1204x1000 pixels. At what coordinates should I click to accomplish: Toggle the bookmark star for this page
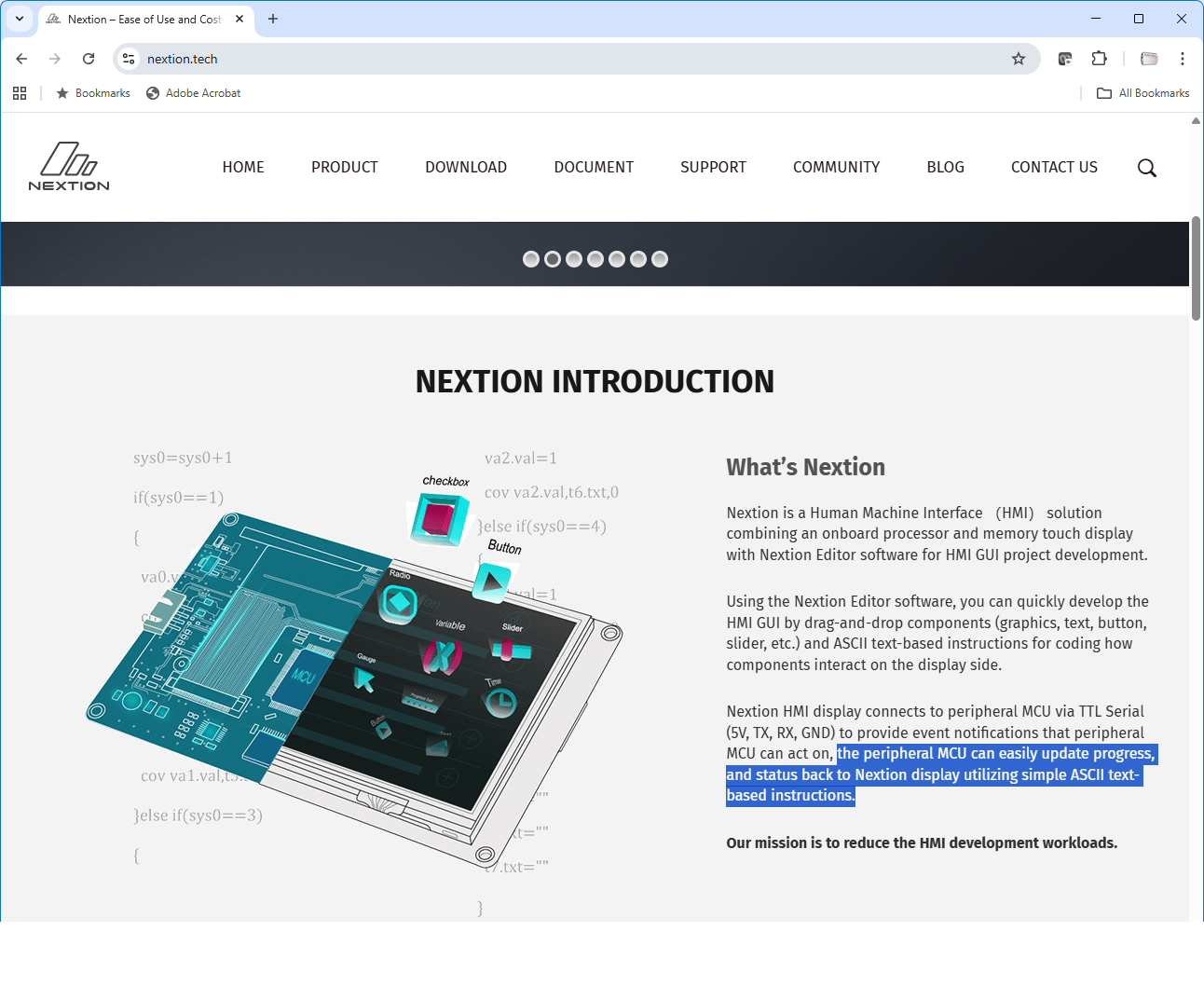[1019, 58]
